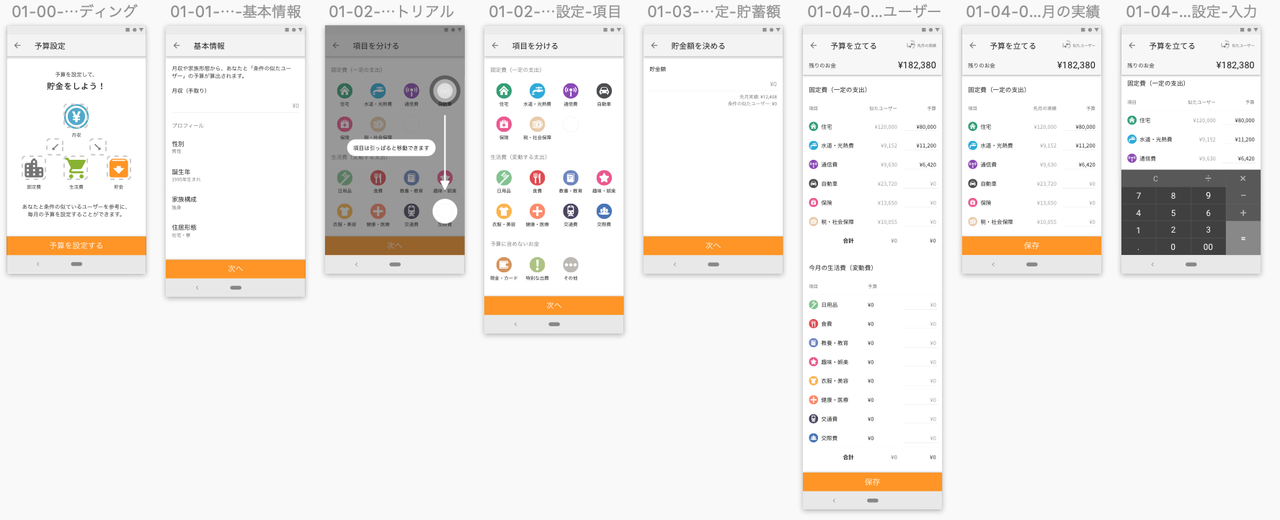Switch to 先月の実績 in 01-04 ユーザー screen header
This screenshot has width=1280, height=520.
(x=921, y=45)
